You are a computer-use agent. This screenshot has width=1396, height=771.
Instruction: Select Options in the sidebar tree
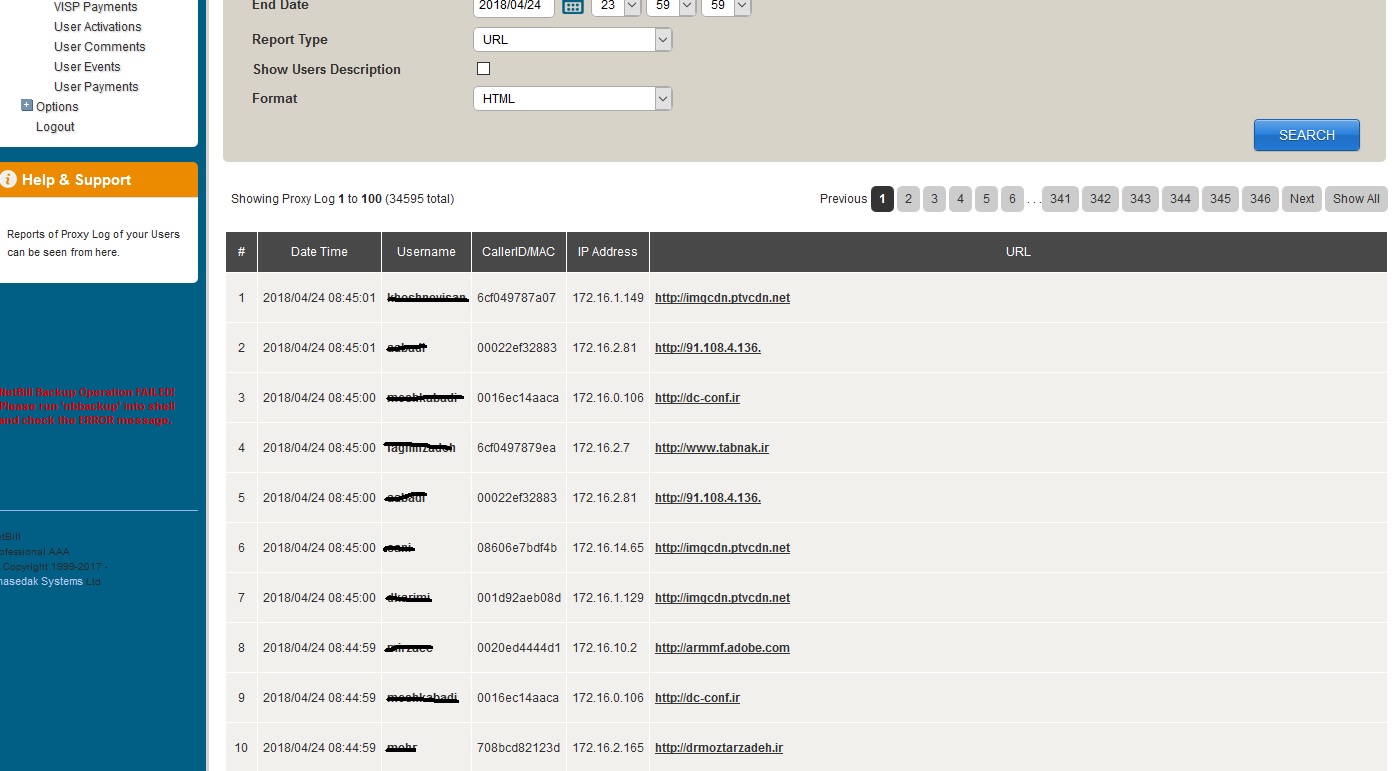pyautogui.click(x=57, y=107)
